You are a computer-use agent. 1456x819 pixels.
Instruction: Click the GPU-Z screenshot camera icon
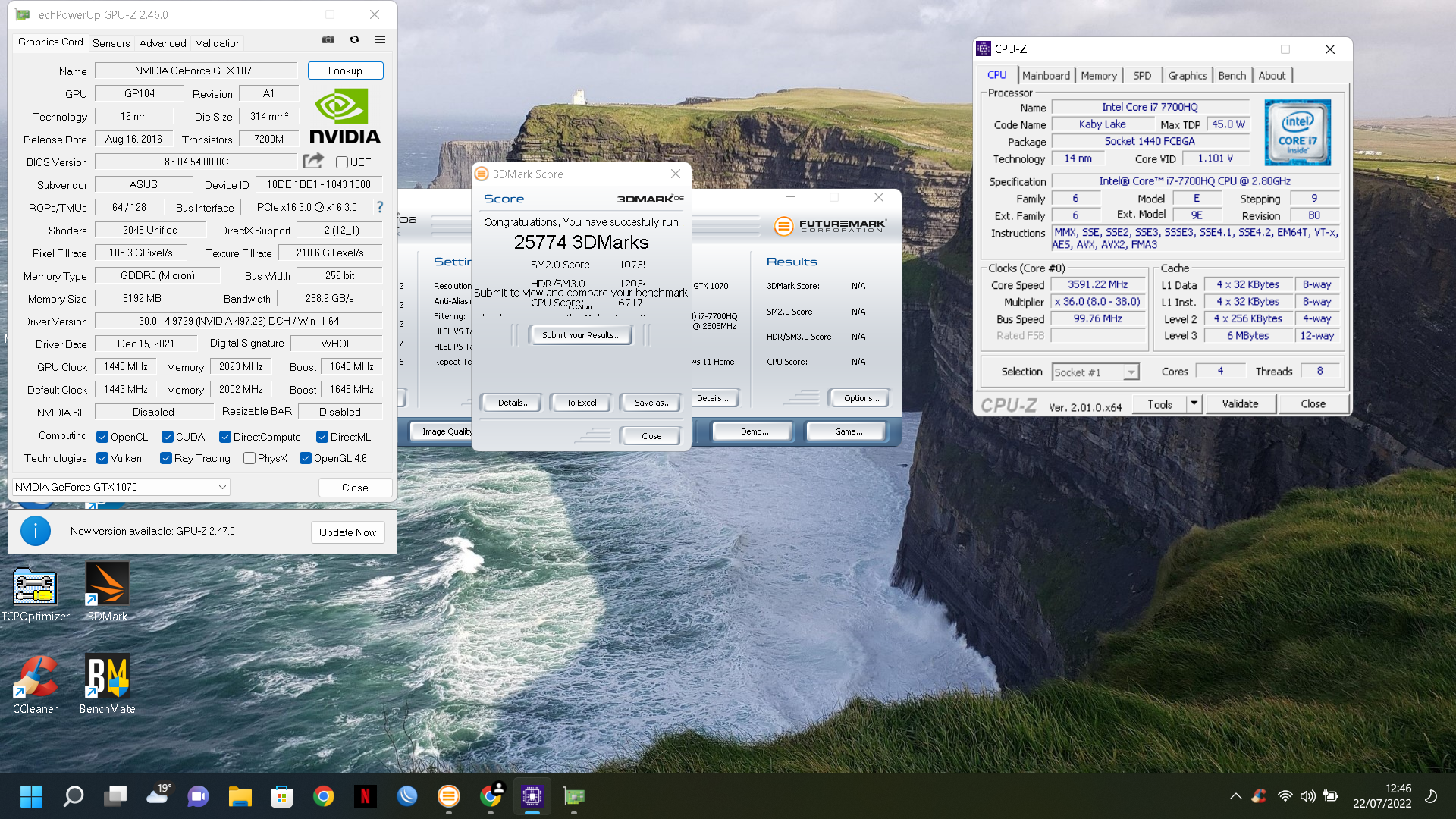[x=328, y=39]
